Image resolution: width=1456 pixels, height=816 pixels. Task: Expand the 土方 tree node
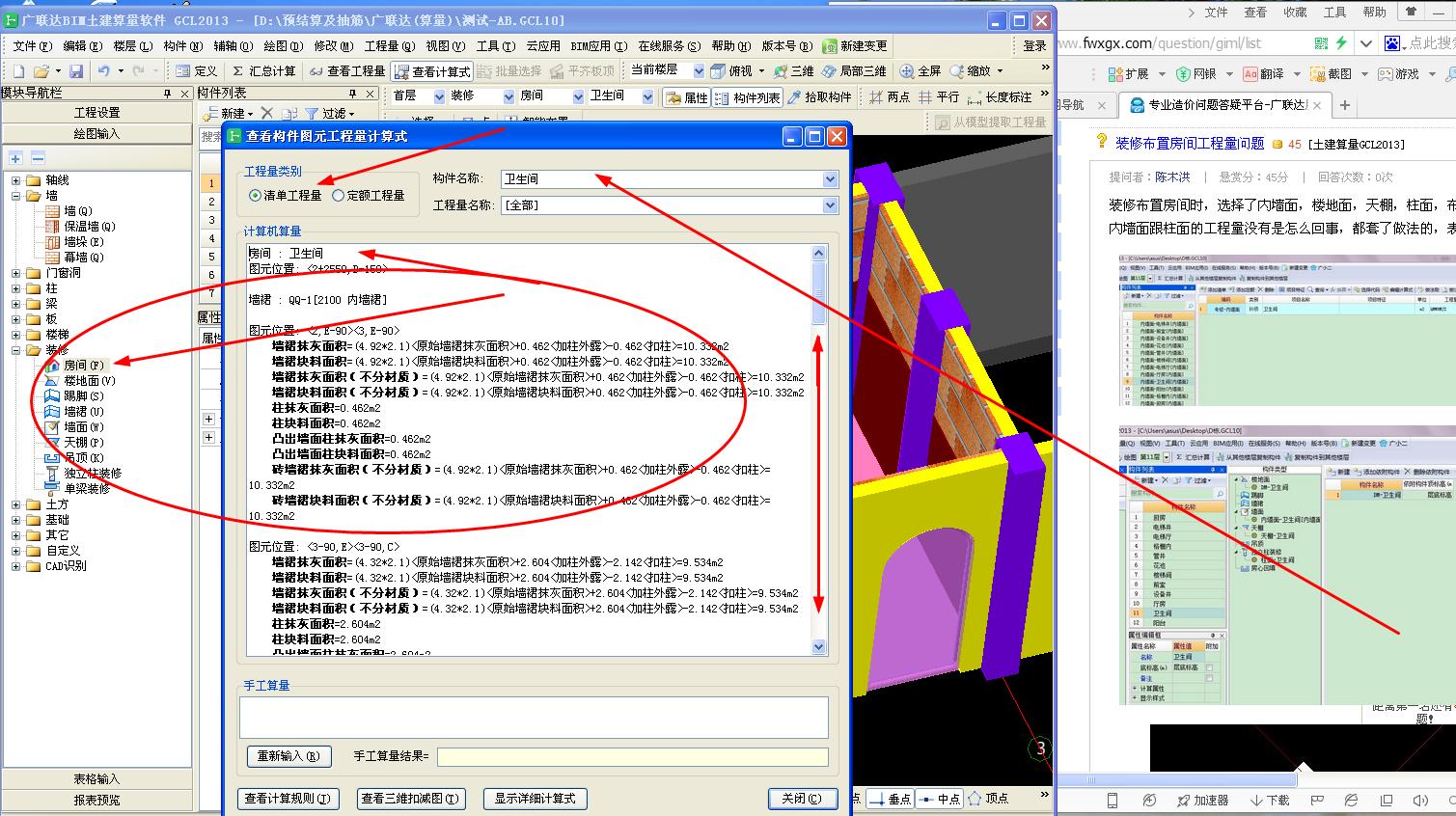pyautogui.click(x=15, y=504)
